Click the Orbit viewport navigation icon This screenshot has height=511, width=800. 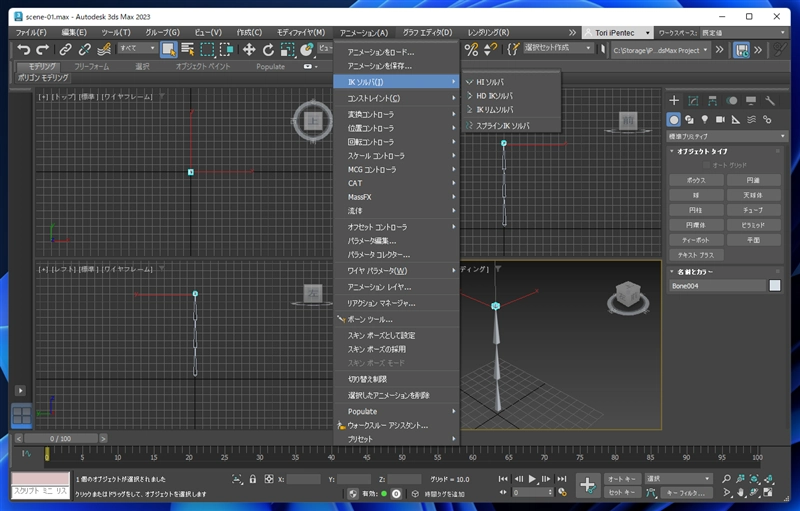pos(754,493)
